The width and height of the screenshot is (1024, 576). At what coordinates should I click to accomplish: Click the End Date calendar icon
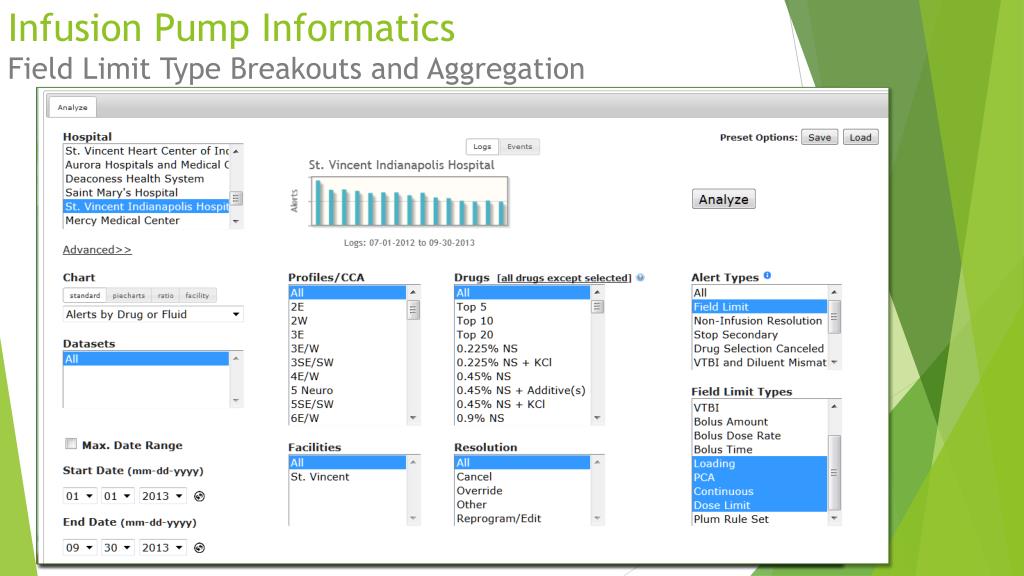[x=200, y=548]
